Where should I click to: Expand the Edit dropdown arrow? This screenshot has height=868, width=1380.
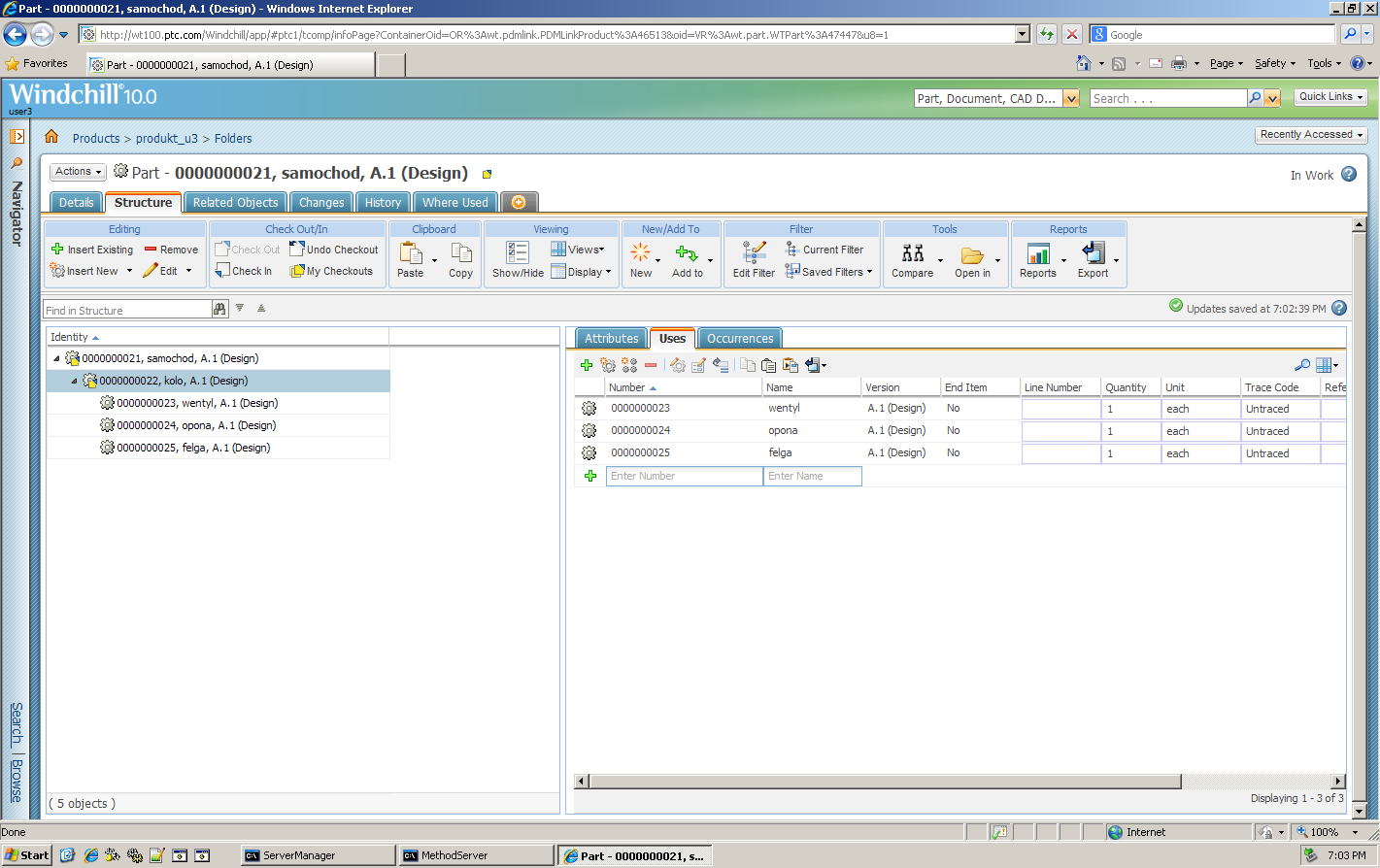[188, 271]
